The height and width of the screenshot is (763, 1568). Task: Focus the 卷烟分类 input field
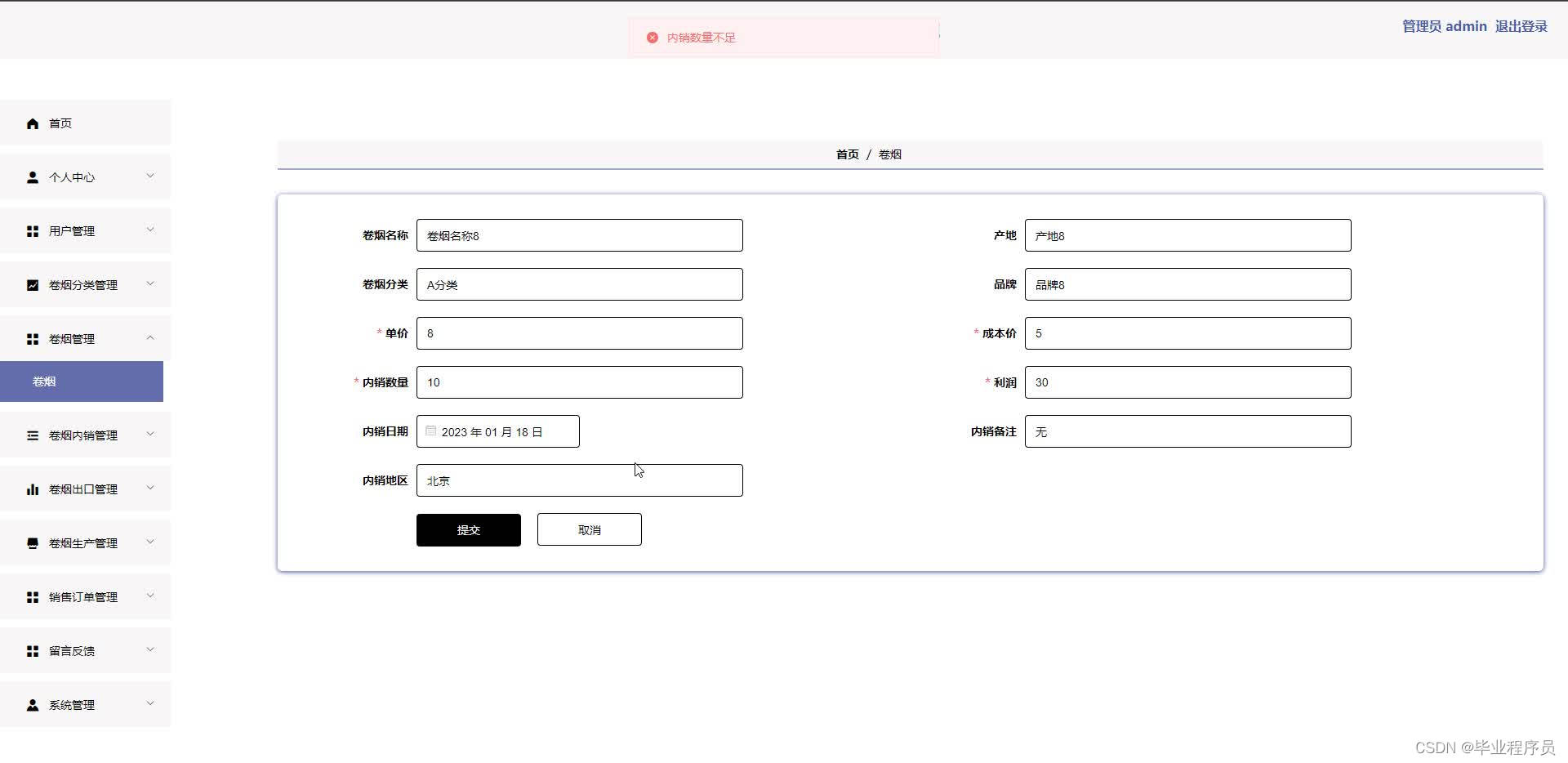pos(580,284)
